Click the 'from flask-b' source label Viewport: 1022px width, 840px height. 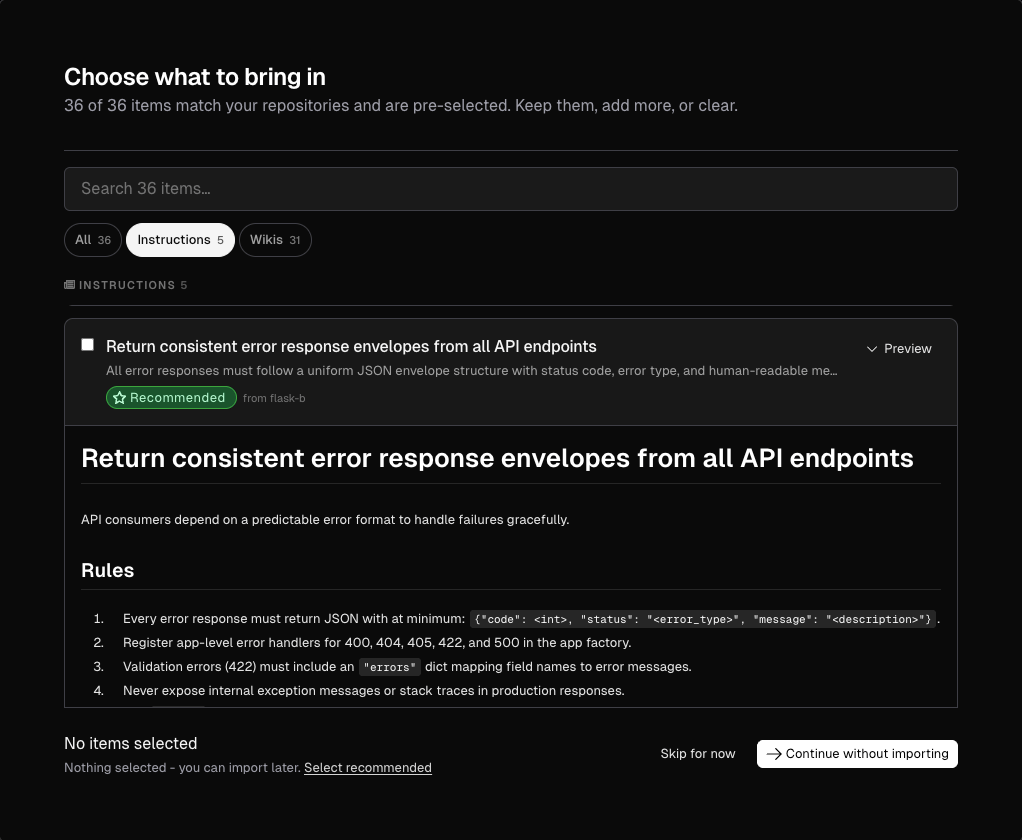(x=274, y=398)
